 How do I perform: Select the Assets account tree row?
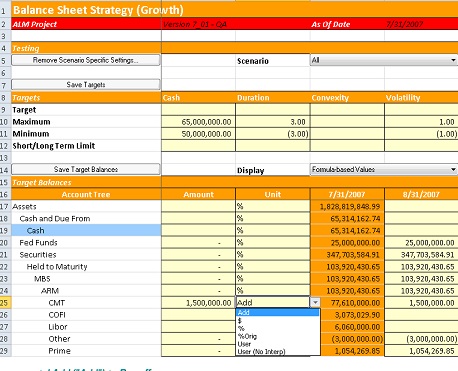click(x=86, y=206)
